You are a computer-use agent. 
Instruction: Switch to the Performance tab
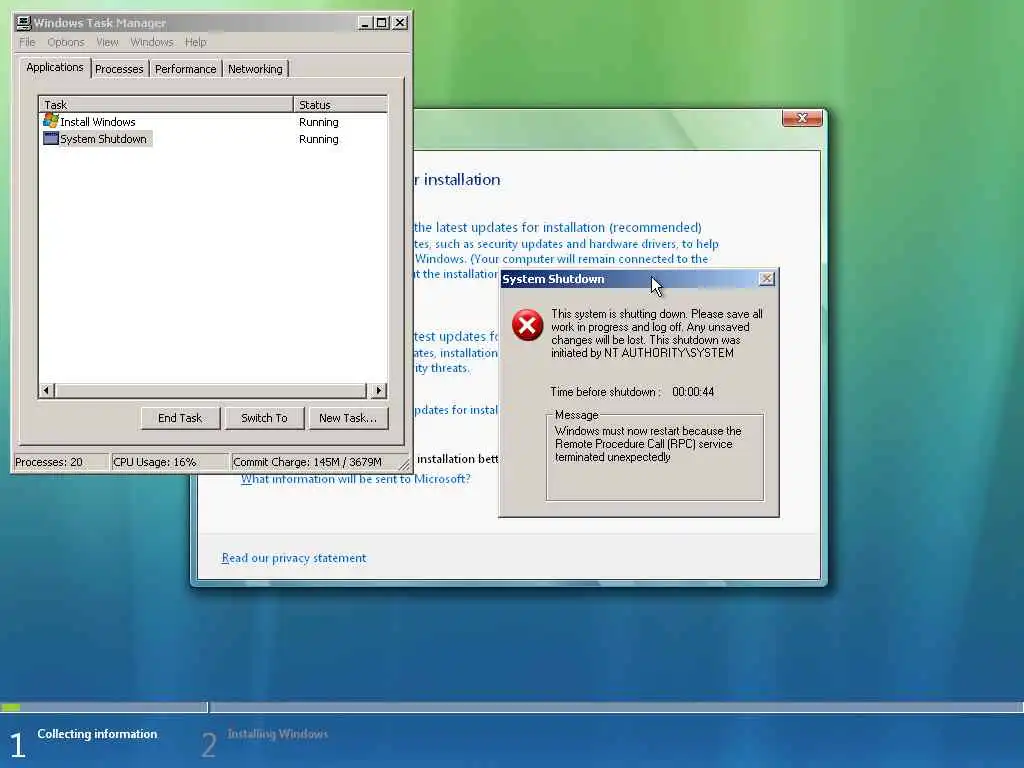185,69
